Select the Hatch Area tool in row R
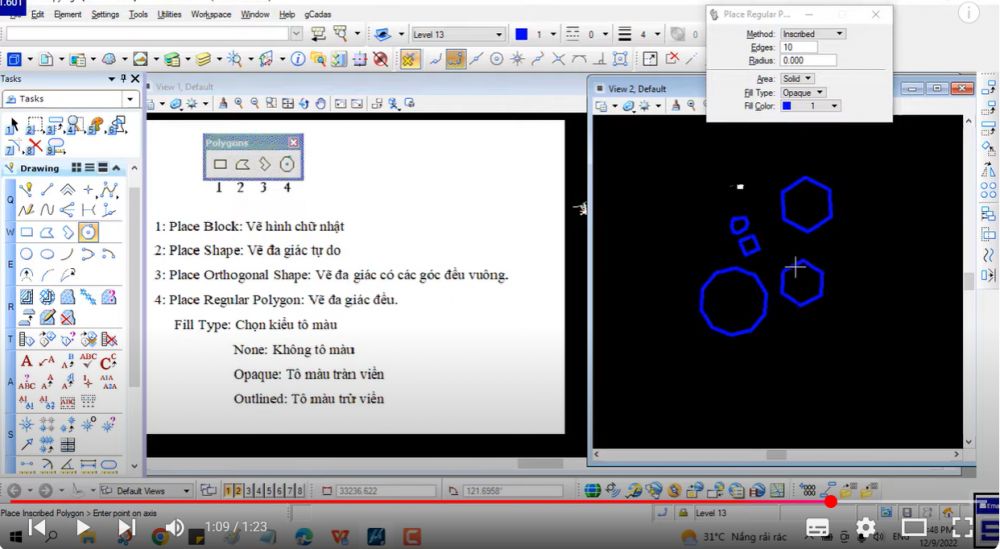 pos(26,296)
